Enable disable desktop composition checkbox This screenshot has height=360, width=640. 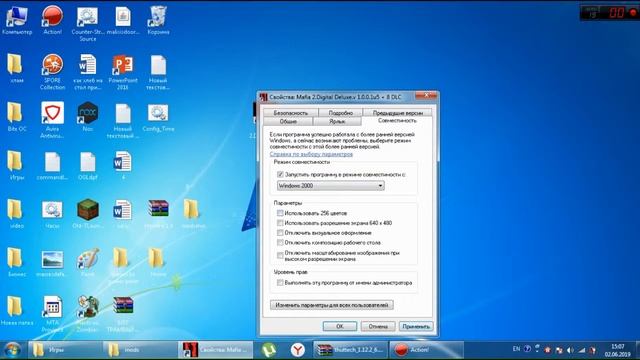click(x=280, y=242)
